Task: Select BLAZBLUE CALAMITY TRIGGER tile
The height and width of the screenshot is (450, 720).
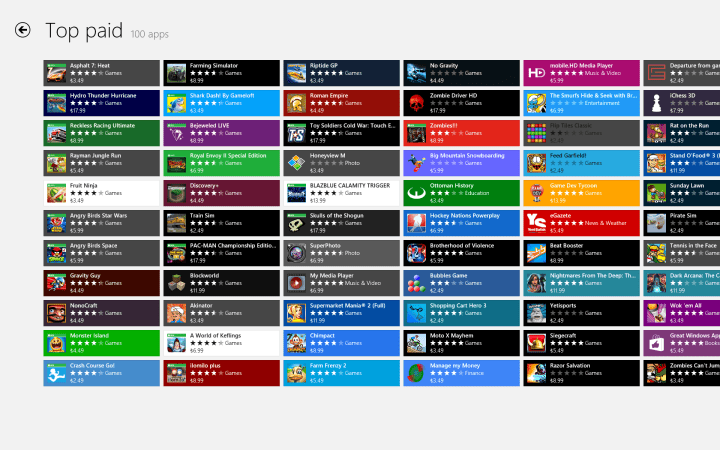Action: (x=342, y=193)
